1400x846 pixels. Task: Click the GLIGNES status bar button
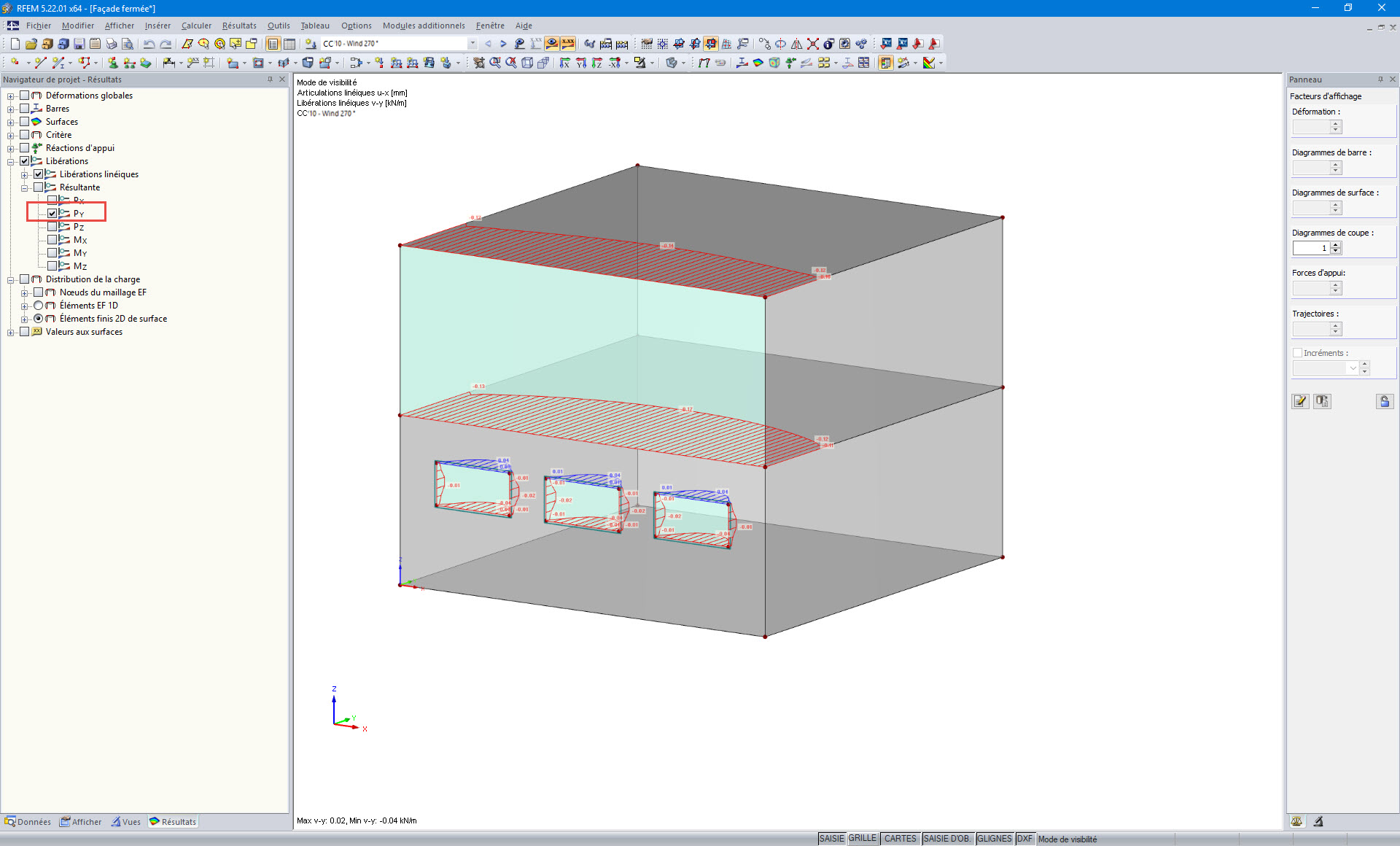tap(994, 839)
